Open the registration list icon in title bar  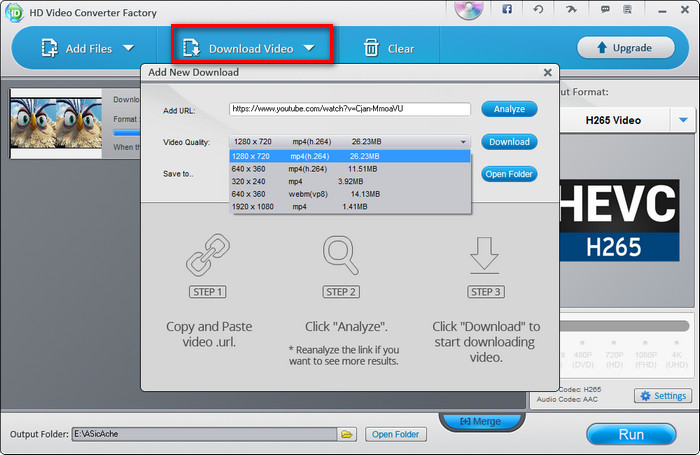point(627,9)
